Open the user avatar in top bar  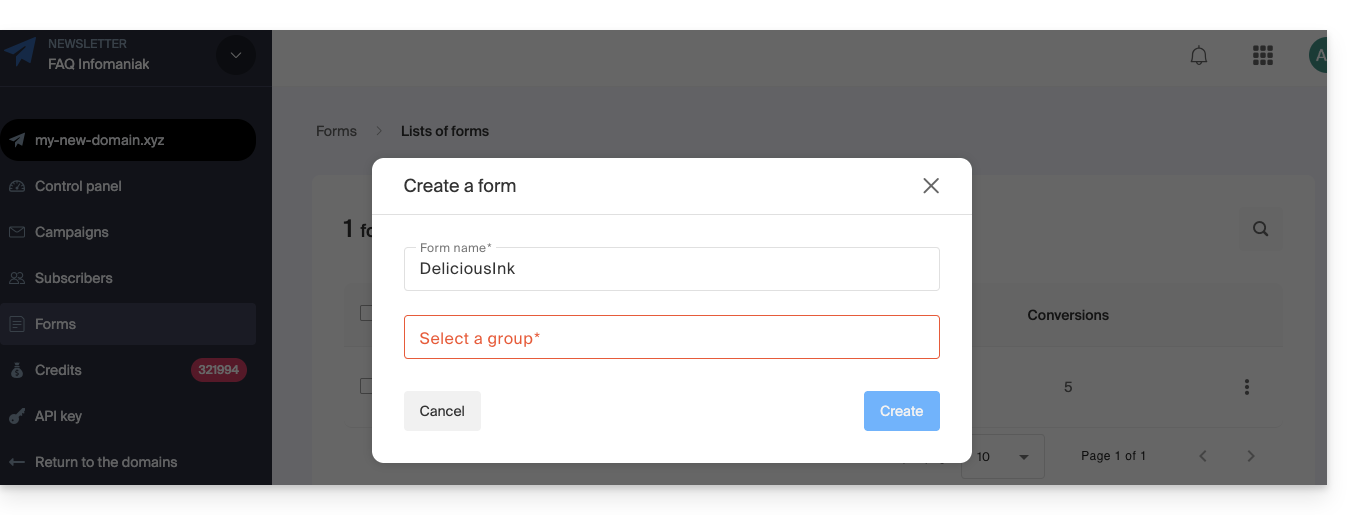[1319, 55]
